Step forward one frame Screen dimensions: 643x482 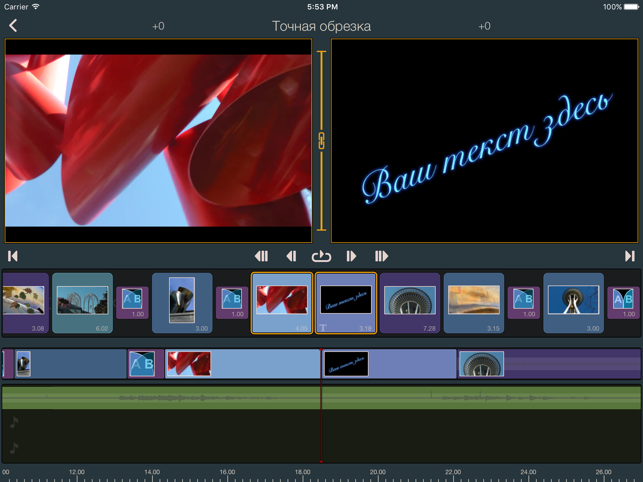click(351, 257)
